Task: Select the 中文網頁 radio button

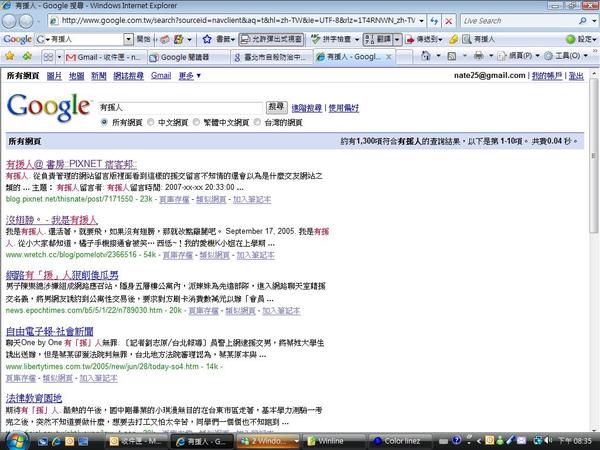Action: tap(151, 122)
